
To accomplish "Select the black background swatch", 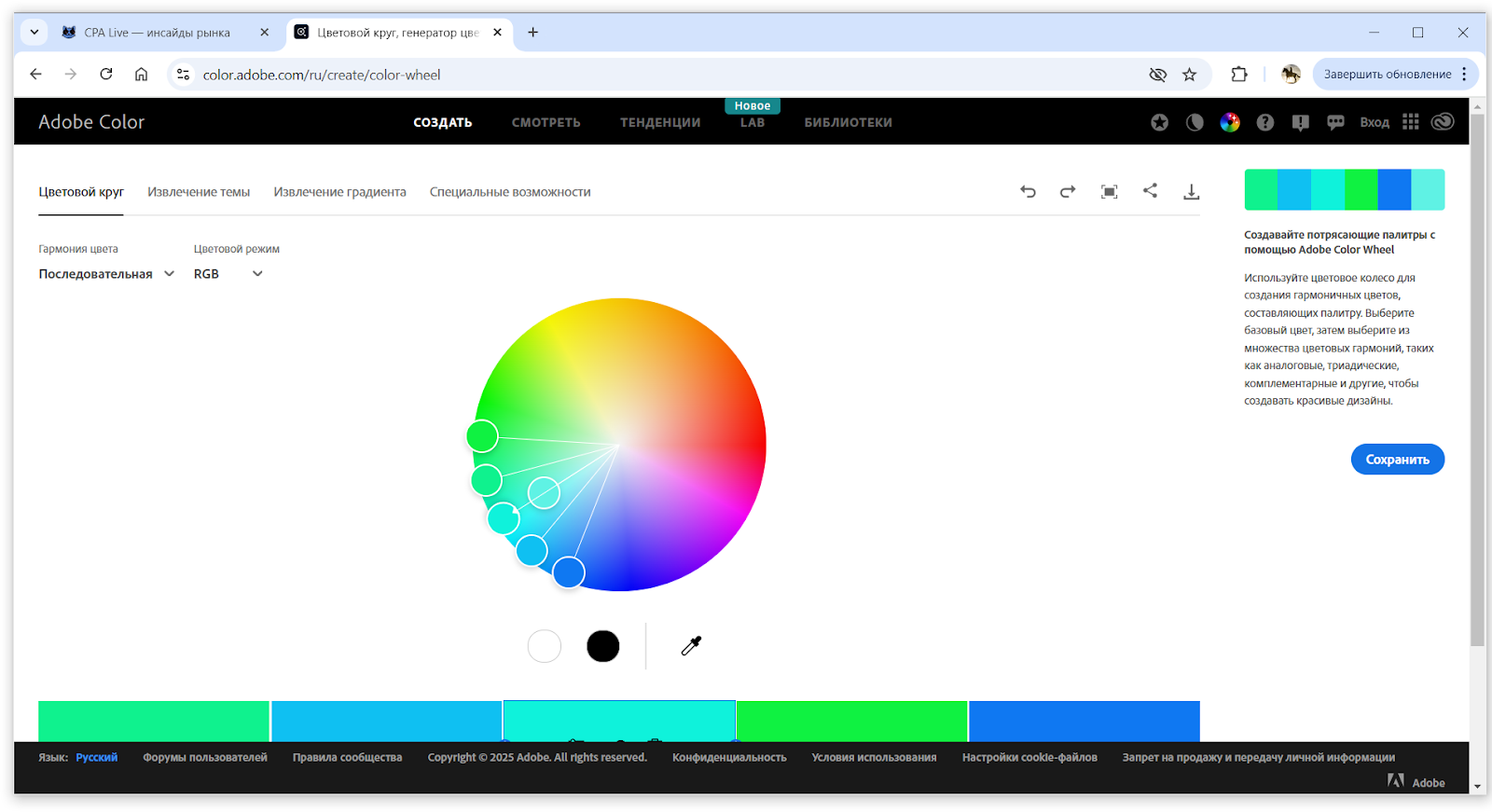I will (602, 646).
